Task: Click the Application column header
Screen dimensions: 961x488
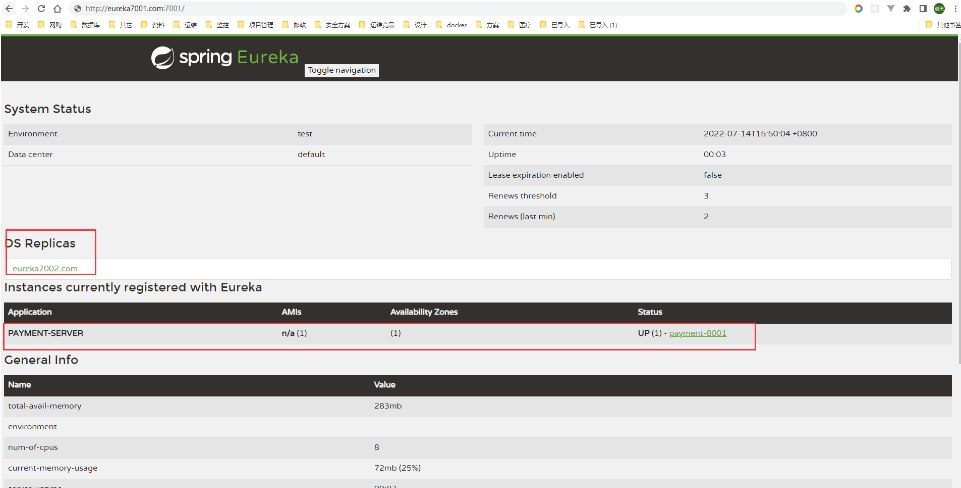Action: click(30, 312)
